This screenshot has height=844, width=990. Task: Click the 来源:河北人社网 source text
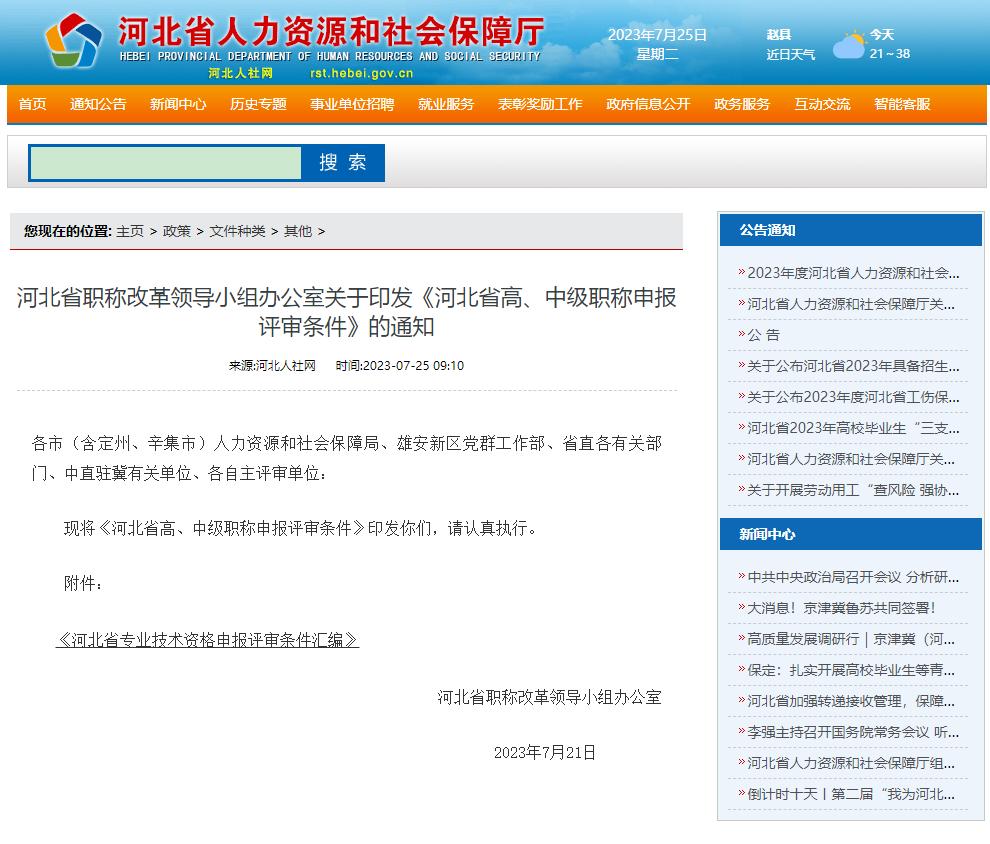click(x=272, y=366)
